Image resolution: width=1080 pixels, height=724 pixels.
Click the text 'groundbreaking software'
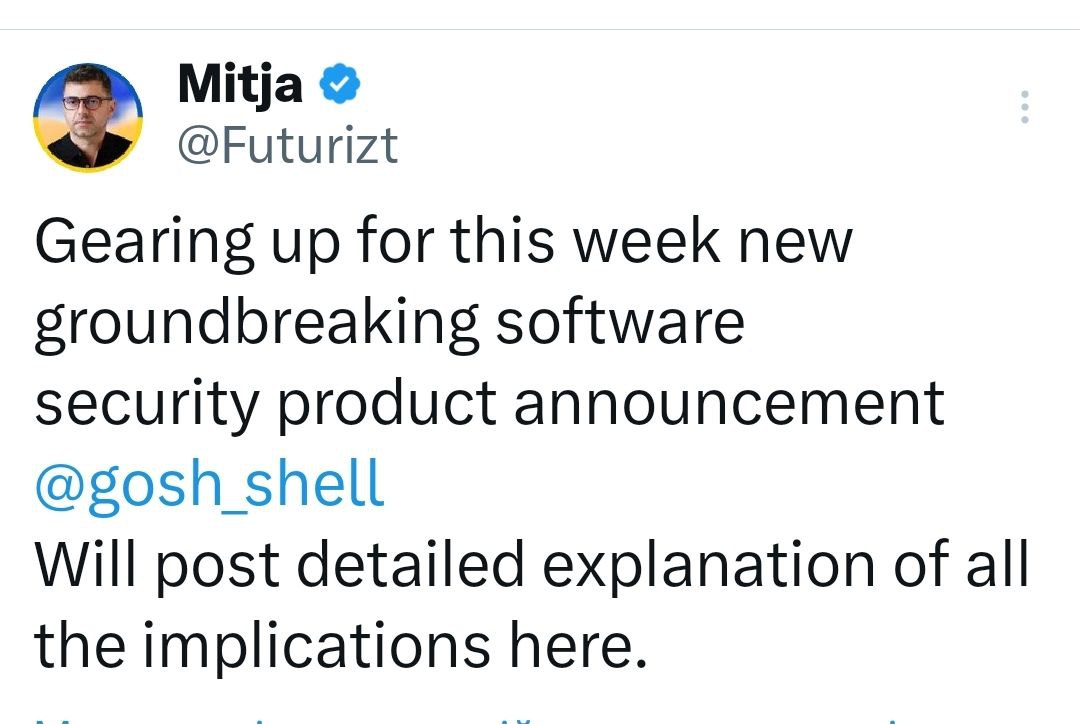[x=390, y=322]
